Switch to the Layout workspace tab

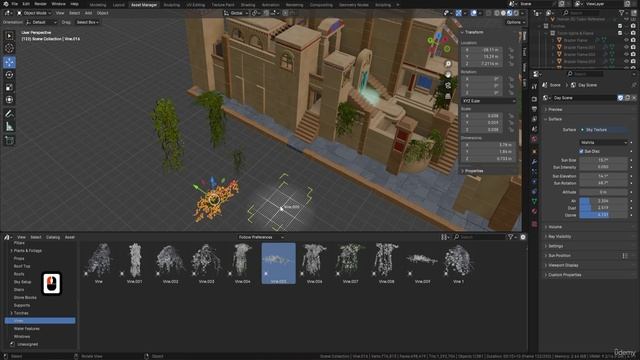tap(118, 5)
